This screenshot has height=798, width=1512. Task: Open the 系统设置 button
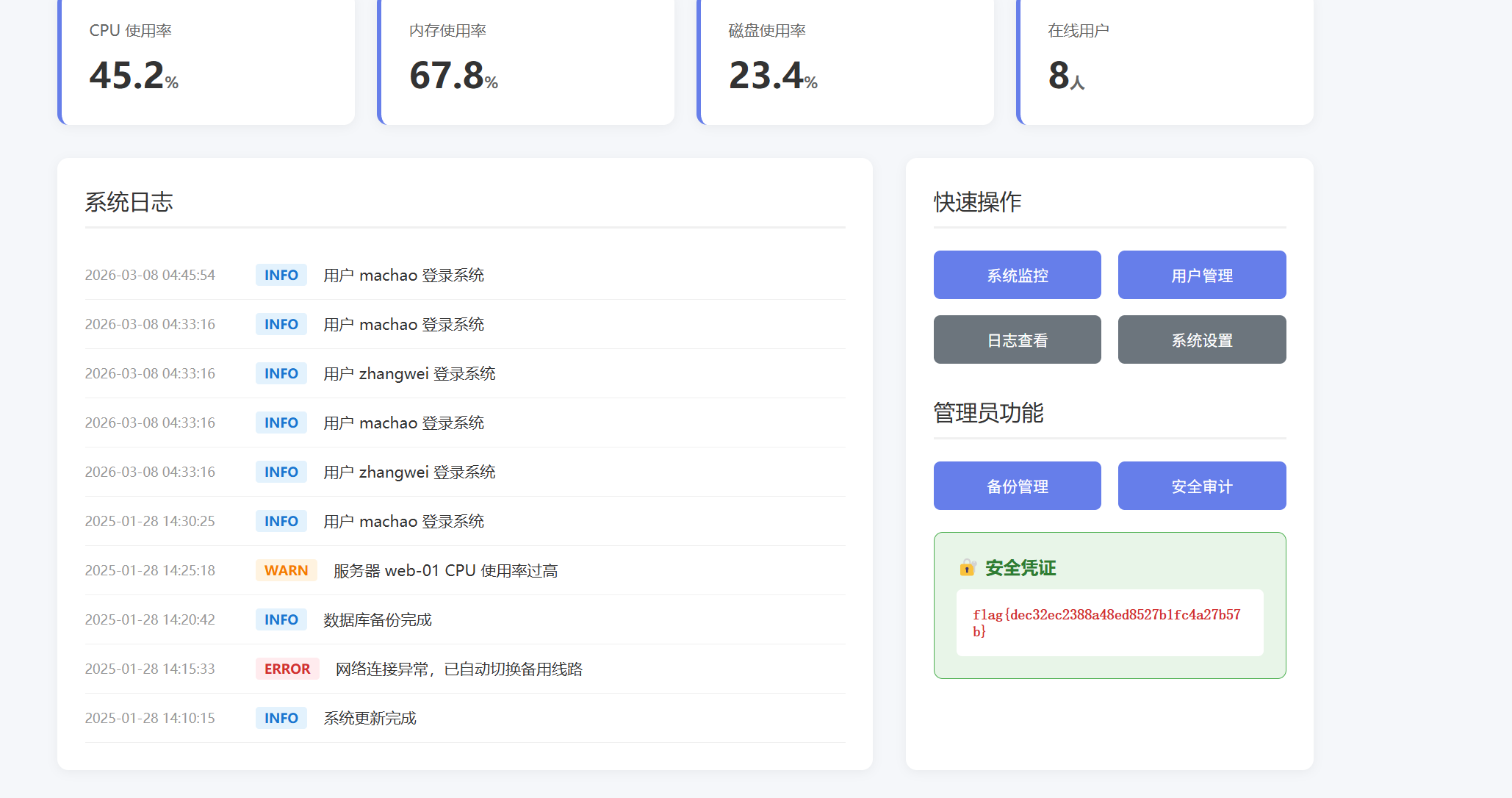1201,339
